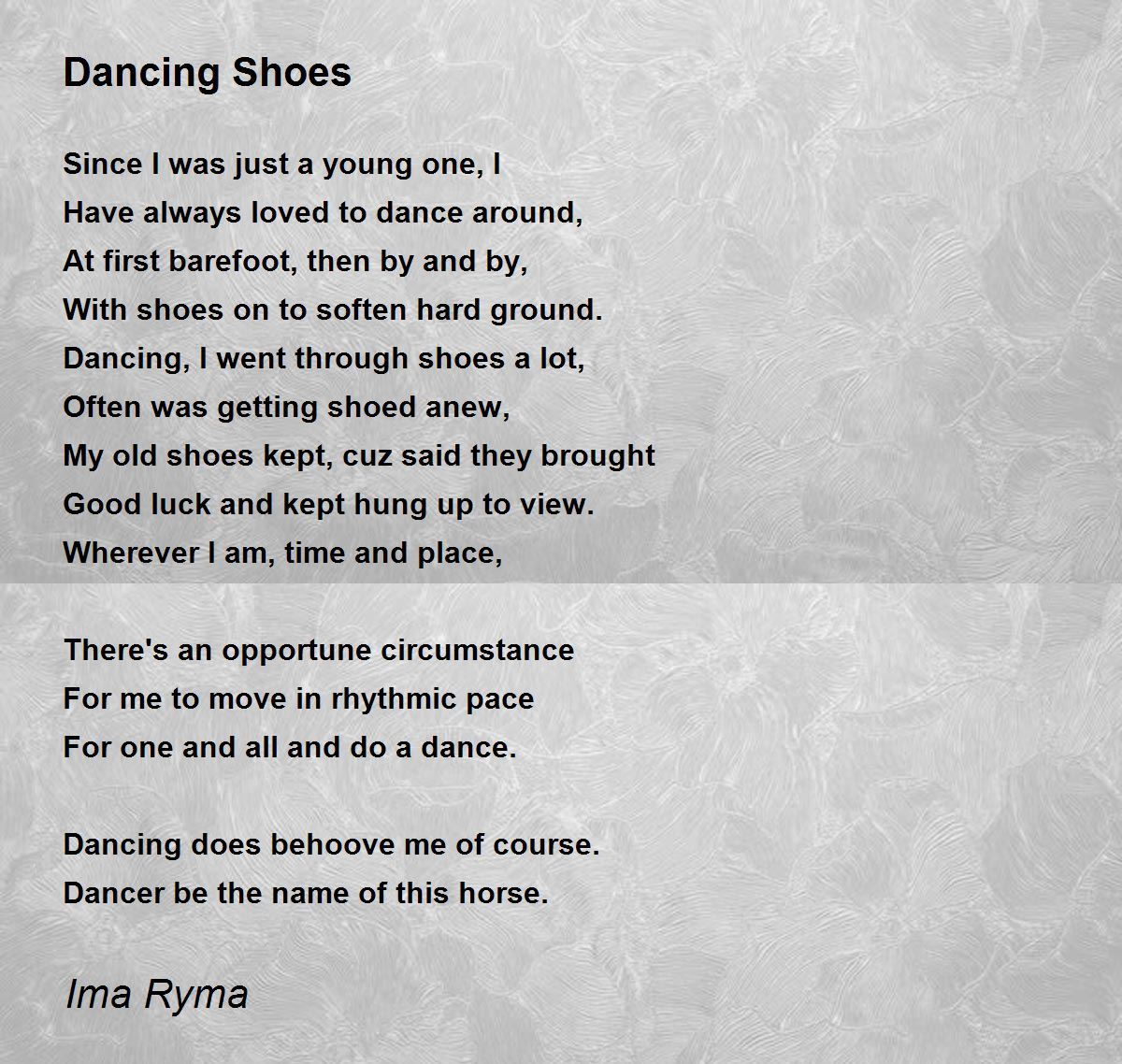Click the line 'With shoes on to soften hard ground.'
This screenshot has width=1122, height=1064.
point(333,310)
